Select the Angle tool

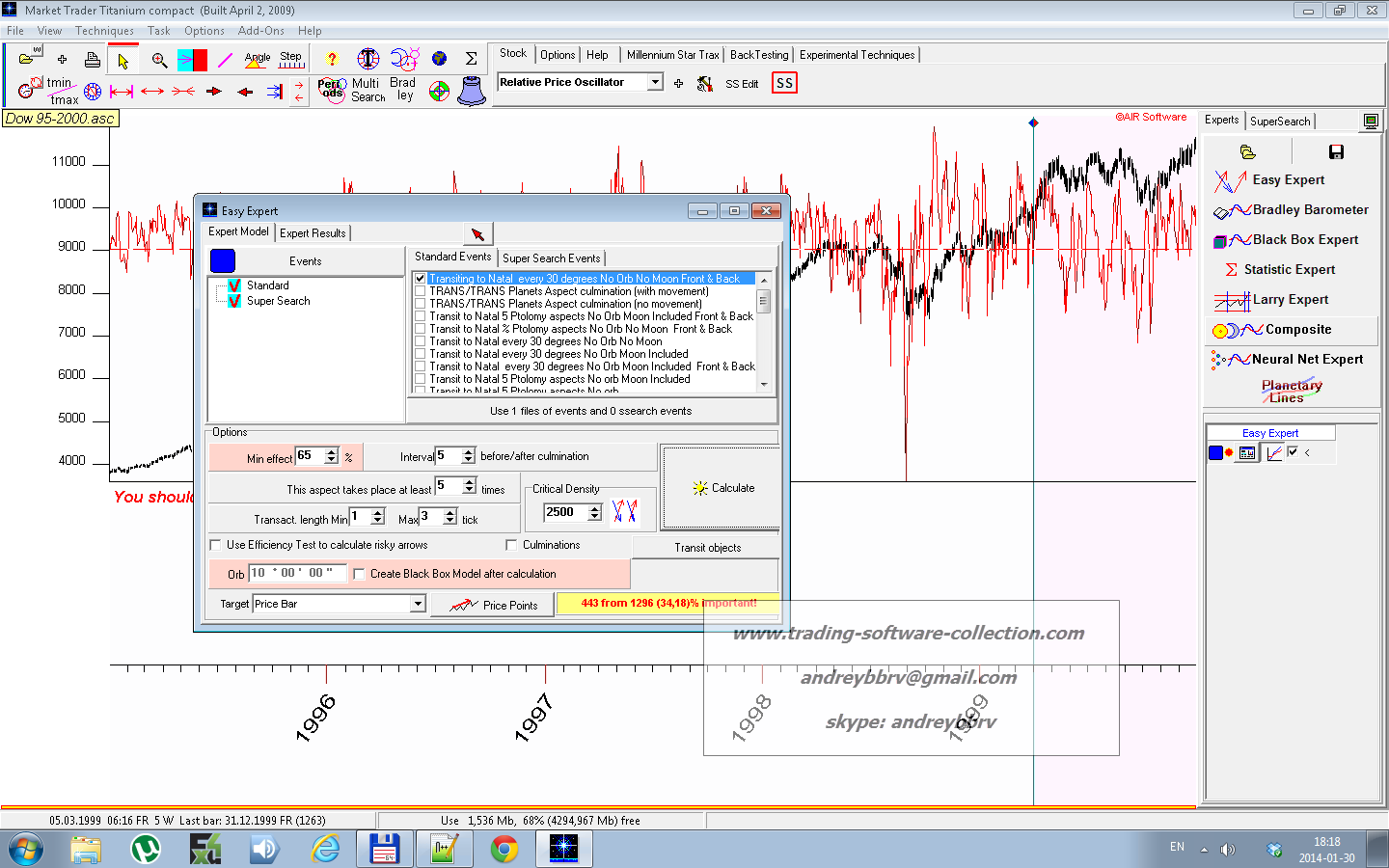(x=258, y=60)
